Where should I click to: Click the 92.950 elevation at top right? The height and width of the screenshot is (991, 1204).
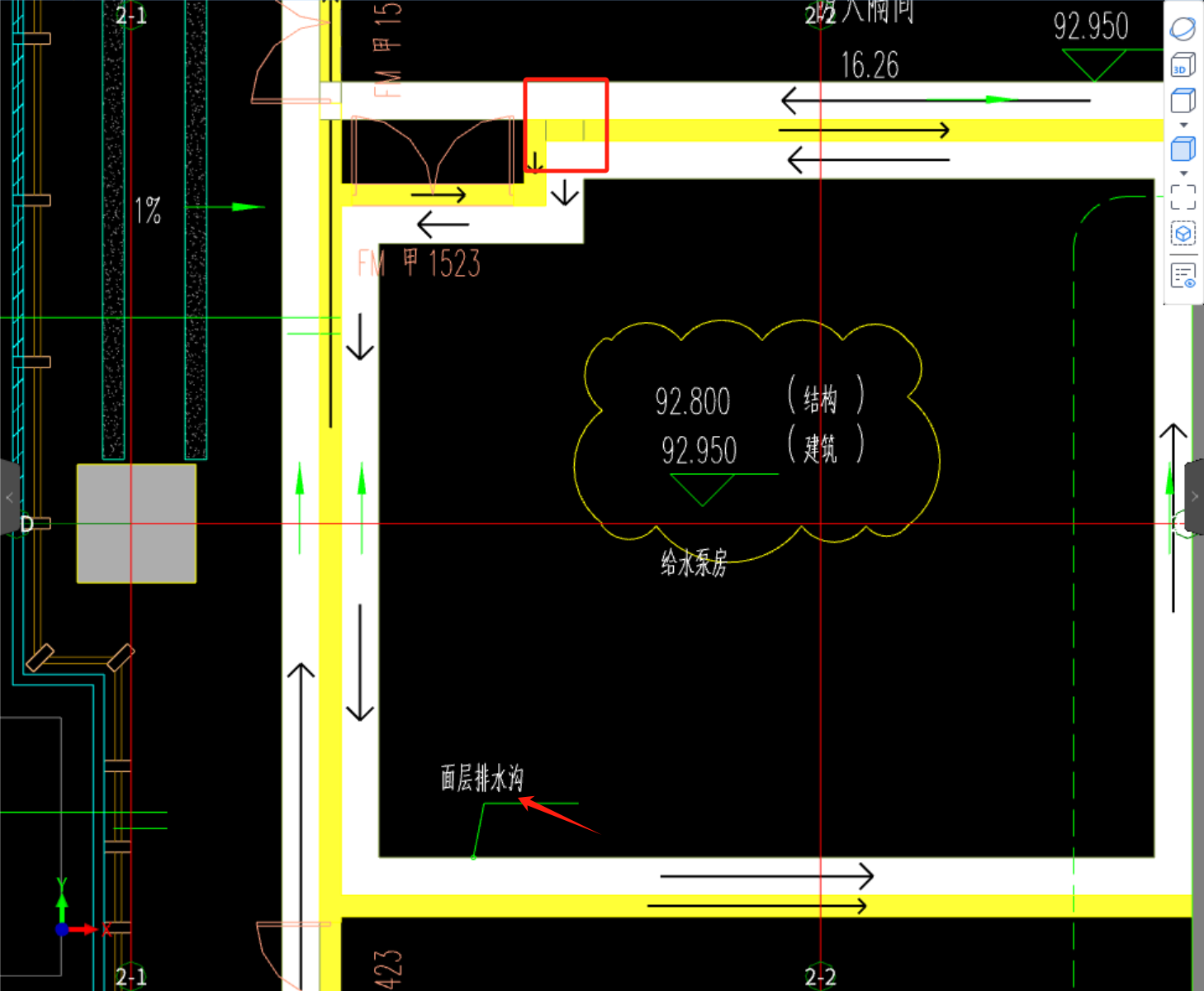[1091, 26]
